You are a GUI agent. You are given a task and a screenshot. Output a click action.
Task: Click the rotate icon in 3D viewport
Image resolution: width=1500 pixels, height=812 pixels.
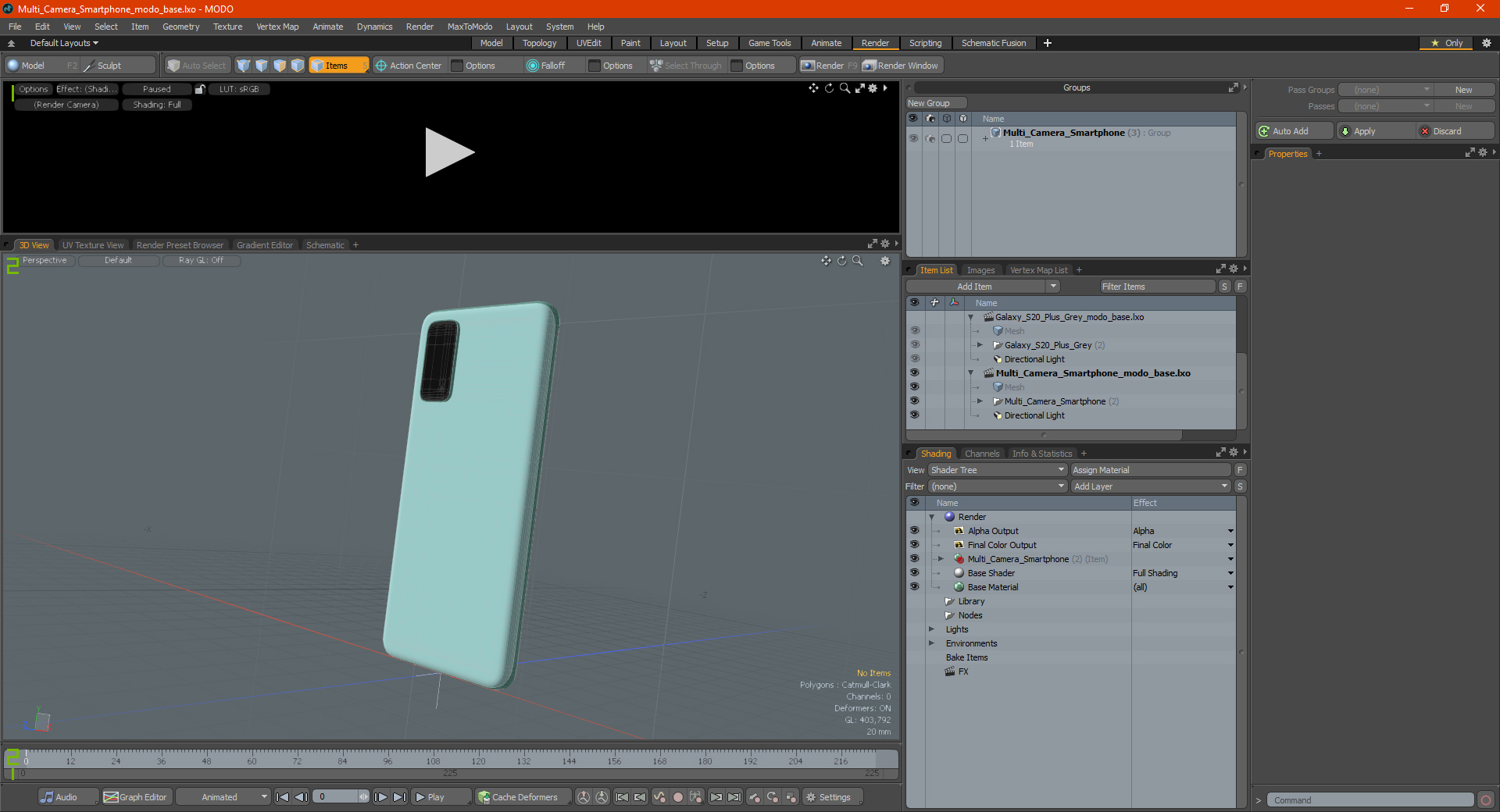coord(841,261)
